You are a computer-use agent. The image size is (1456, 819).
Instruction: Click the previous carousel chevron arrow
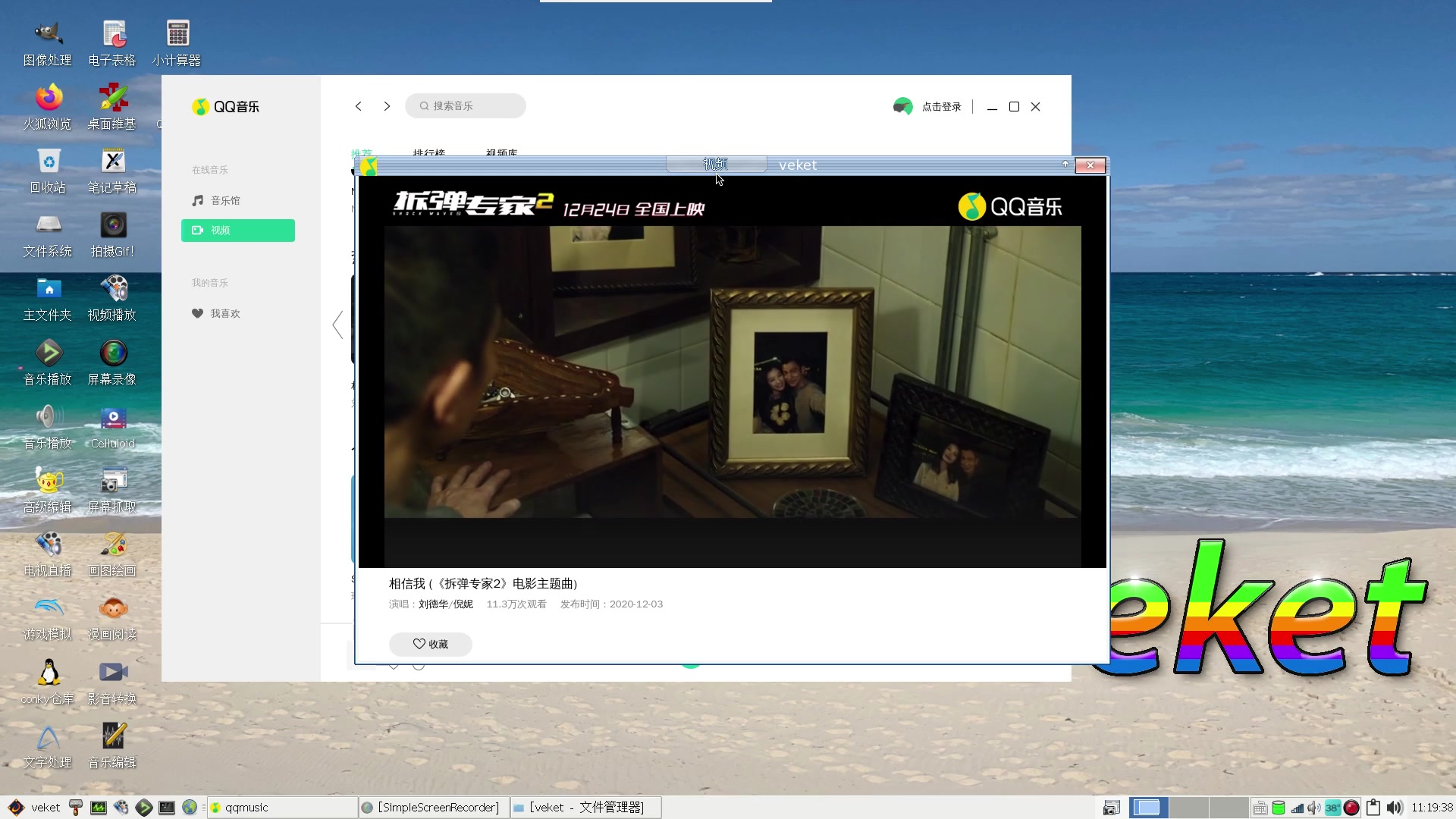point(337,325)
